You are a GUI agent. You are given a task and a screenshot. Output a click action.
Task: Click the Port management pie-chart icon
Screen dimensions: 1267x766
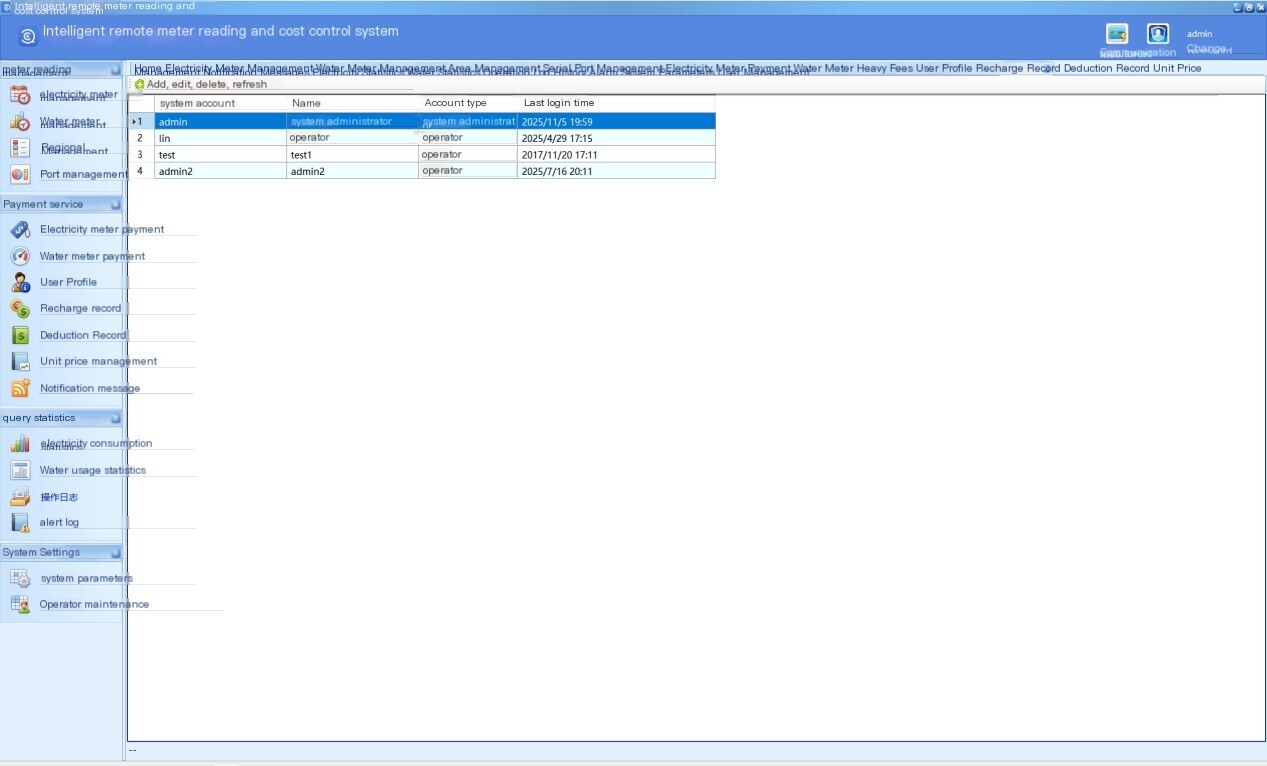(20, 174)
